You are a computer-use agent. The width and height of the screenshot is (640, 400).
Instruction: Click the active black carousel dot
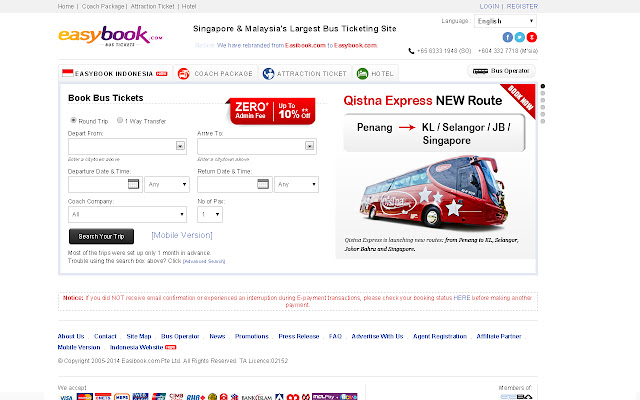click(x=542, y=86)
